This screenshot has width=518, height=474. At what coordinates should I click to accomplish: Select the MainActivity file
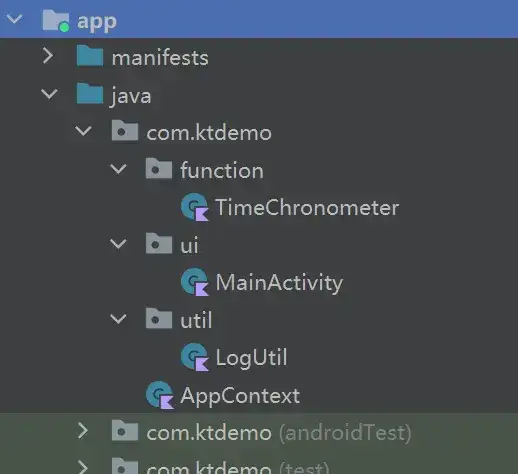pos(279,283)
